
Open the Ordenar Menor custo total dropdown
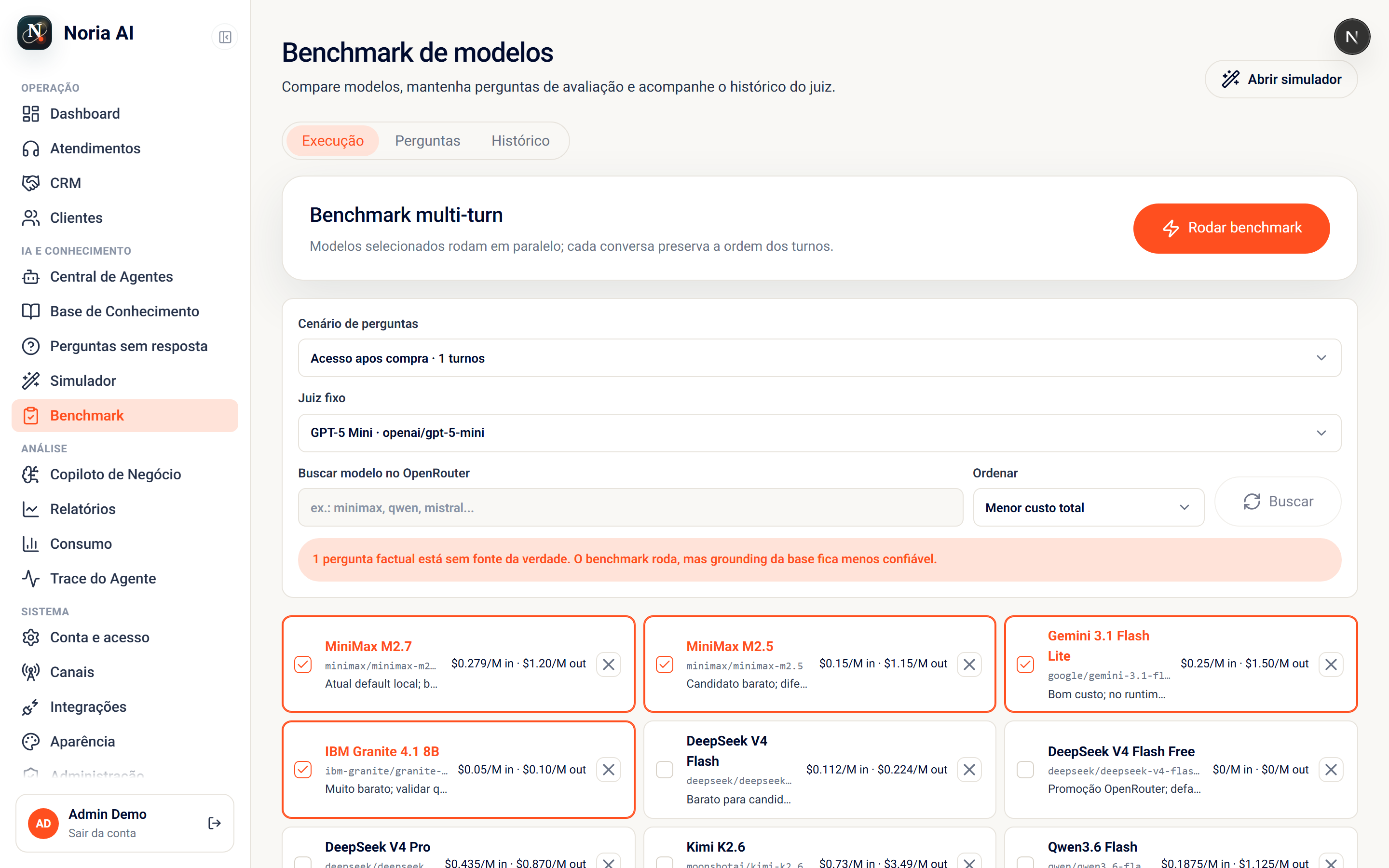pyautogui.click(x=1088, y=507)
